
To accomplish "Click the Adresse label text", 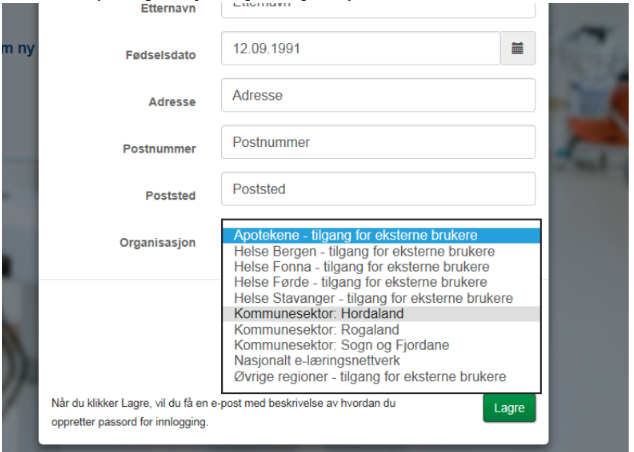I will coord(172,102).
